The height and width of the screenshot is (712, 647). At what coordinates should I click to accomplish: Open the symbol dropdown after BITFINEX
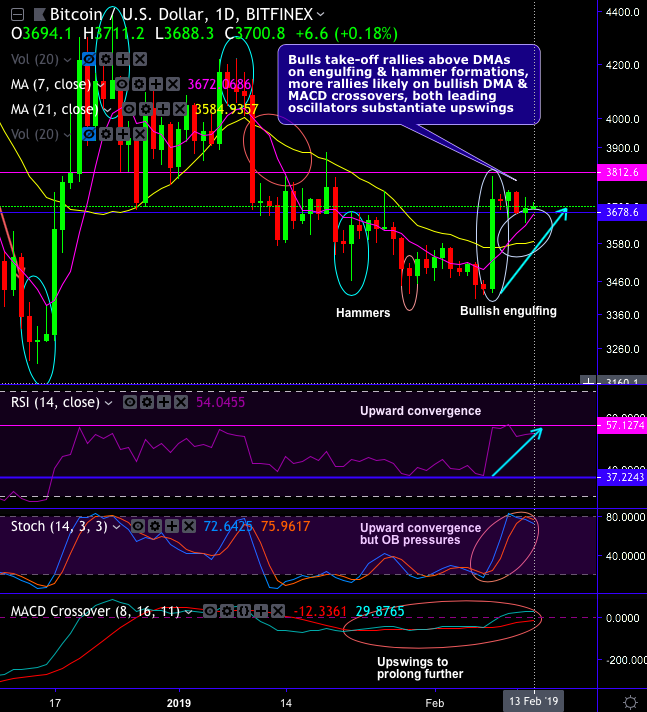321,15
